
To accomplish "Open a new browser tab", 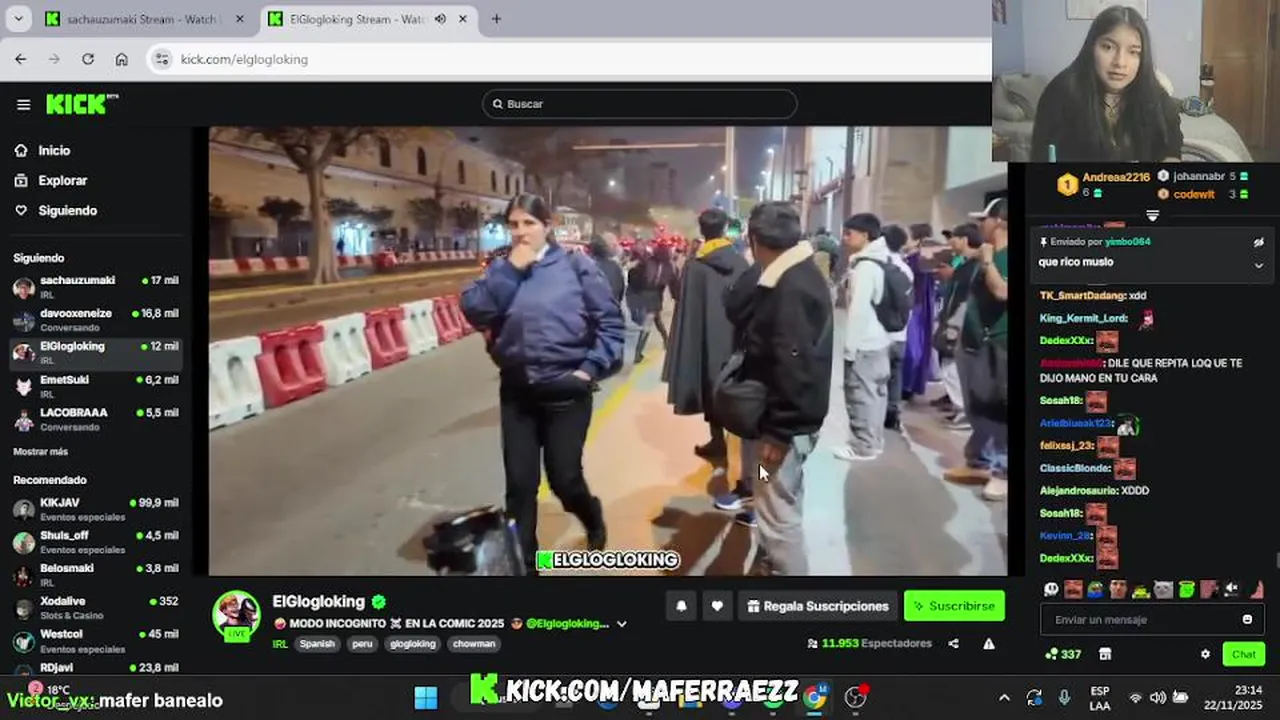I will point(496,18).
